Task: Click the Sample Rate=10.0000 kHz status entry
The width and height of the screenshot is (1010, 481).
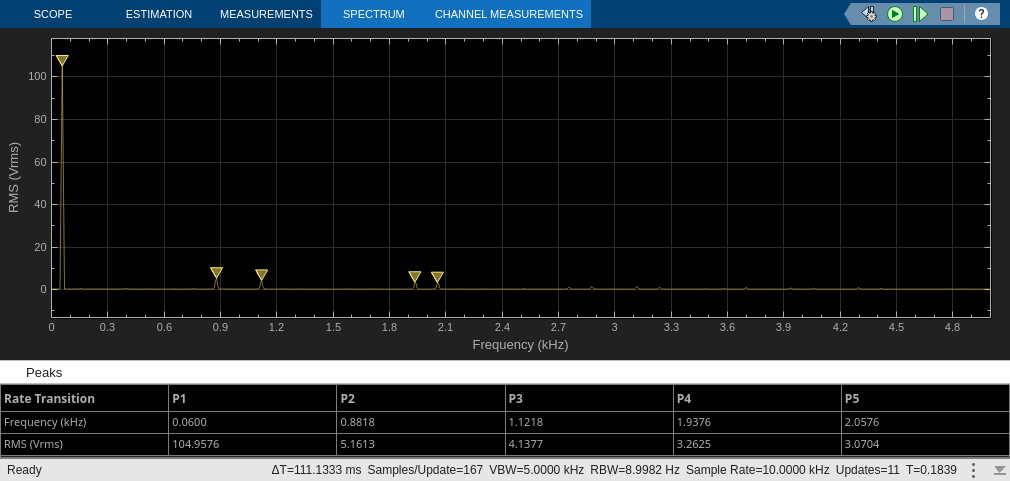Action: tap(758, 470)
